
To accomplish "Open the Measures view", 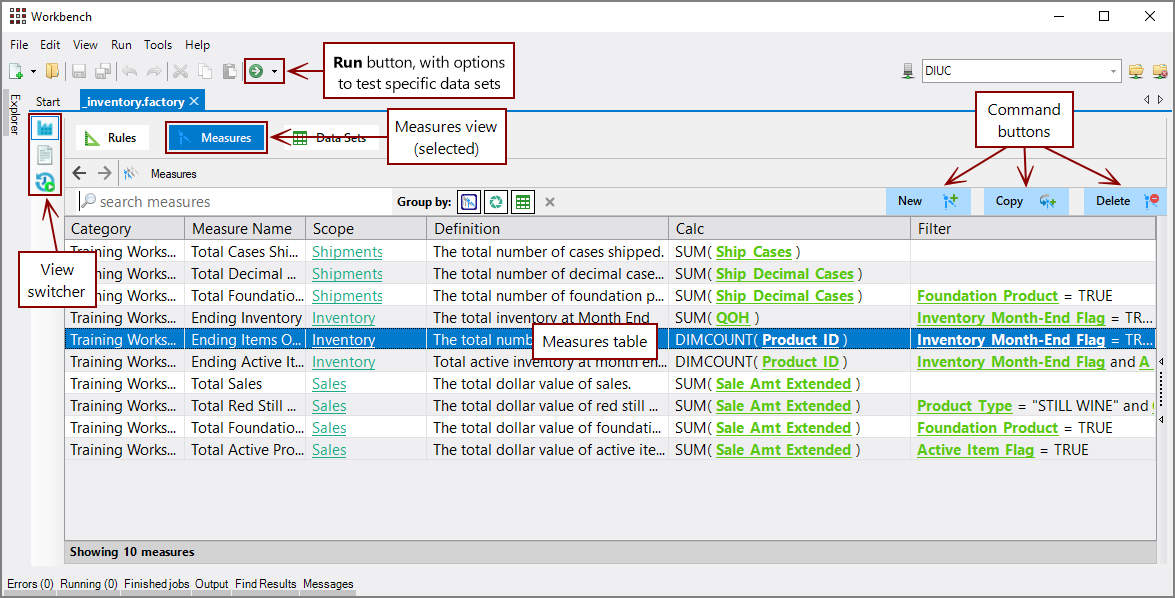I will pyautogui.click(x=217, y=138).
